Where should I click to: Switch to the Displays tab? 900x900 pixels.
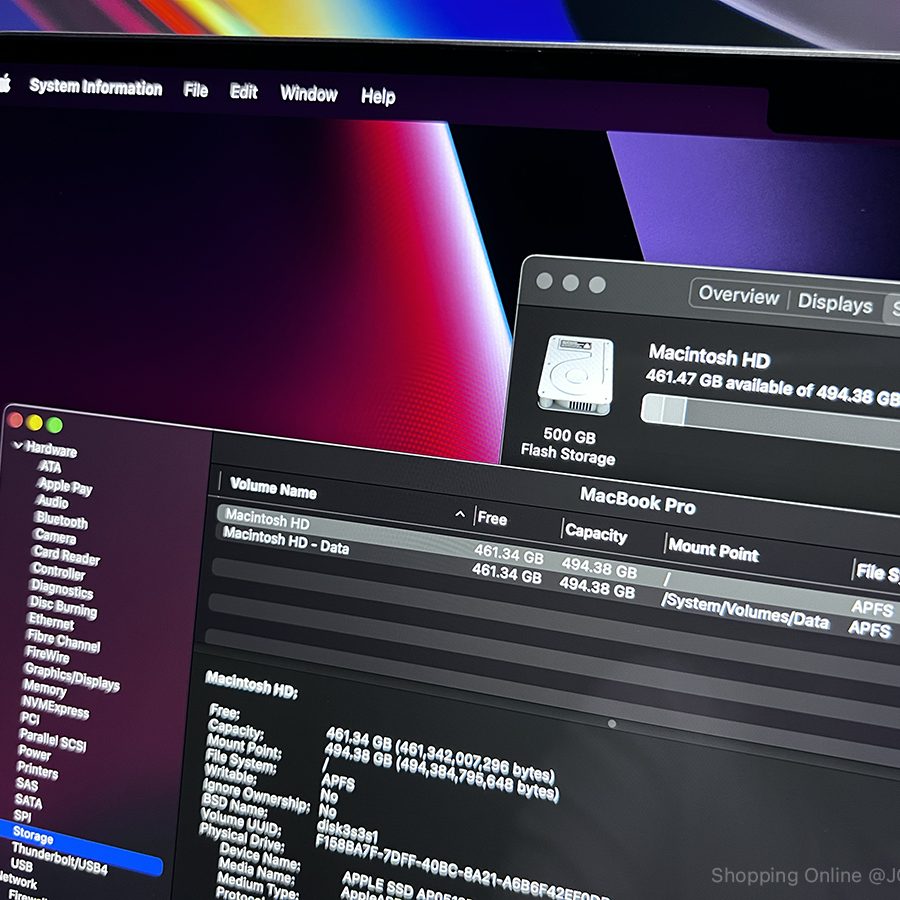835,303
